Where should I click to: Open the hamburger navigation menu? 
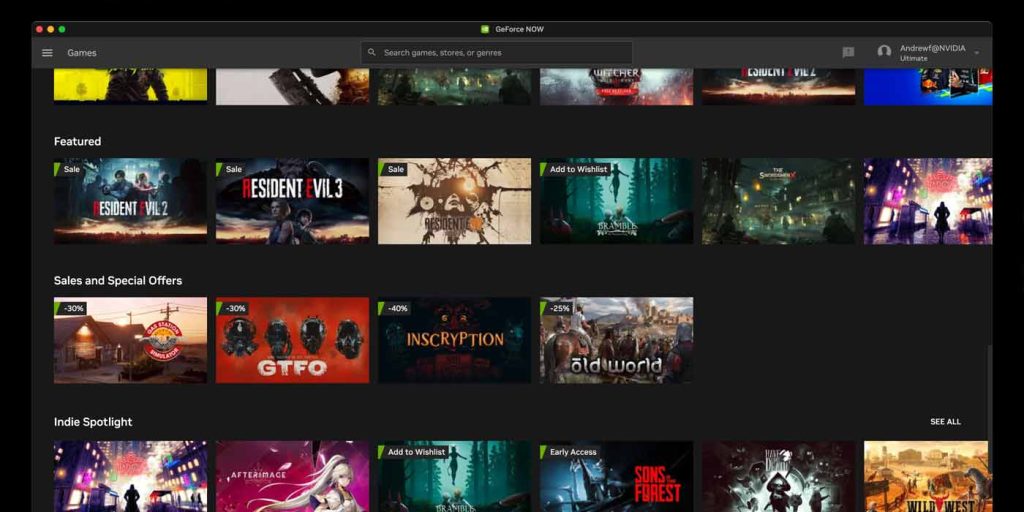[x=47, y=53]
